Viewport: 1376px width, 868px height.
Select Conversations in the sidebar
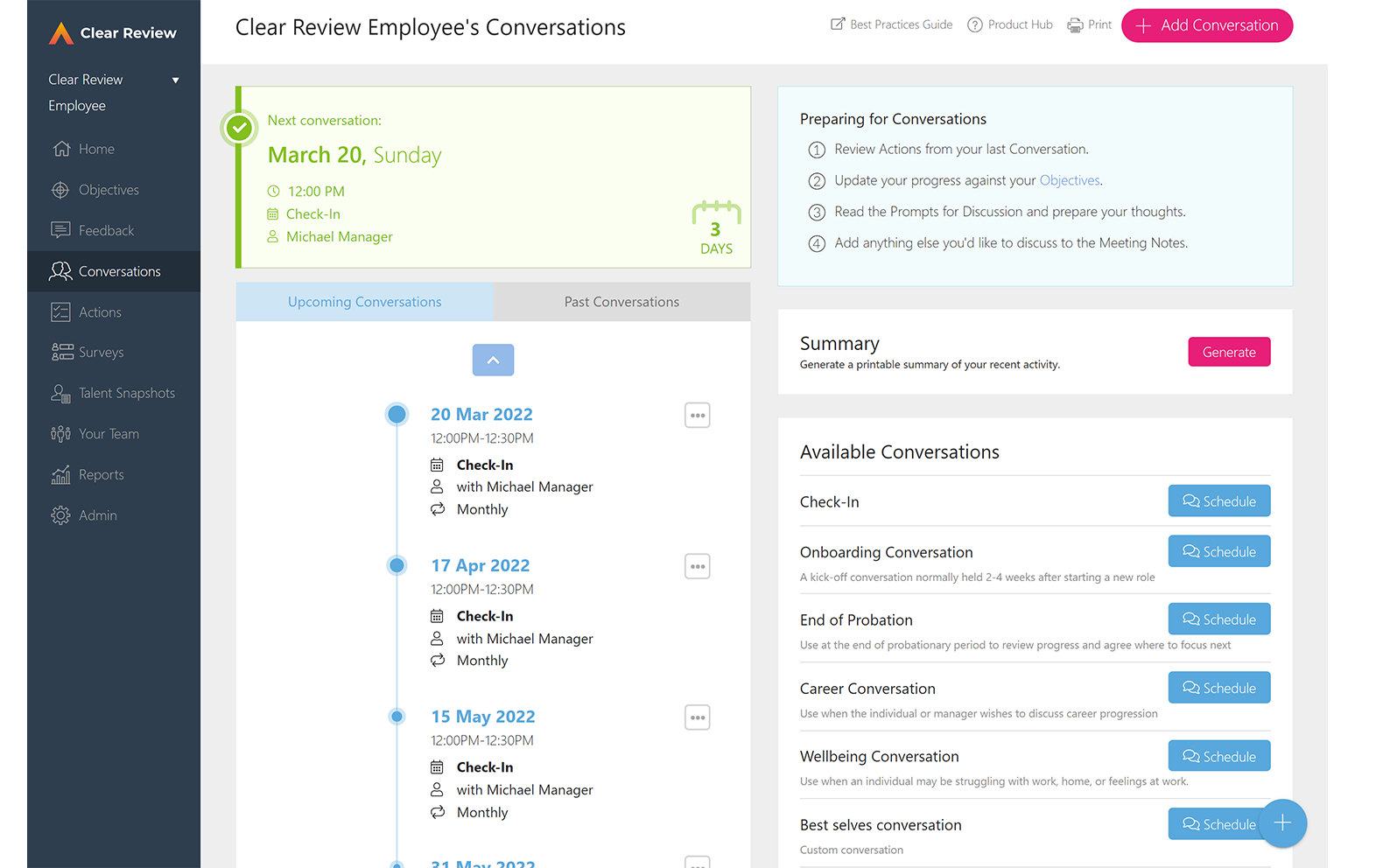[x=114, y=271]
